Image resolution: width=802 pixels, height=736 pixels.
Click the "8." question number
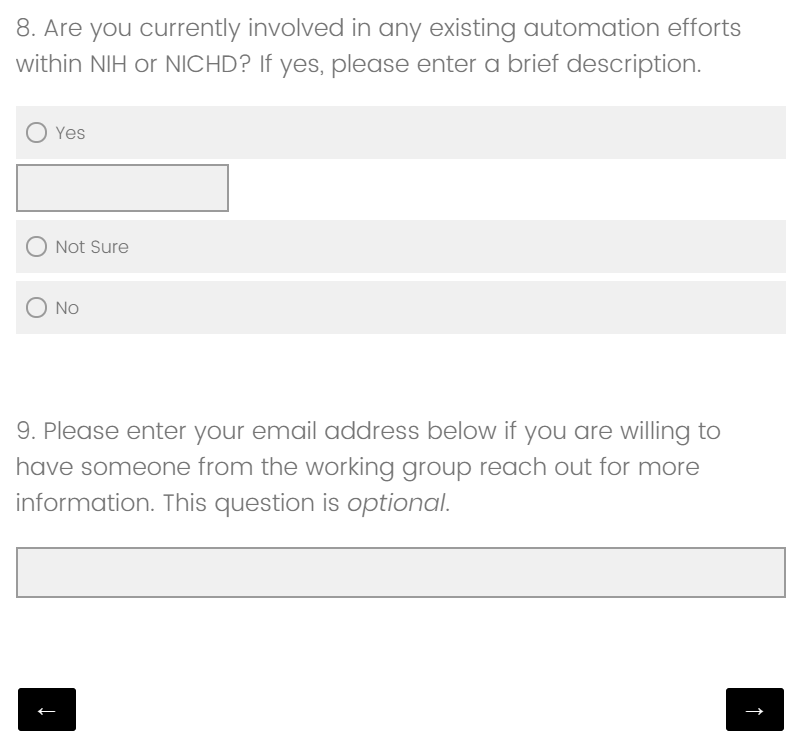point(26,28)
